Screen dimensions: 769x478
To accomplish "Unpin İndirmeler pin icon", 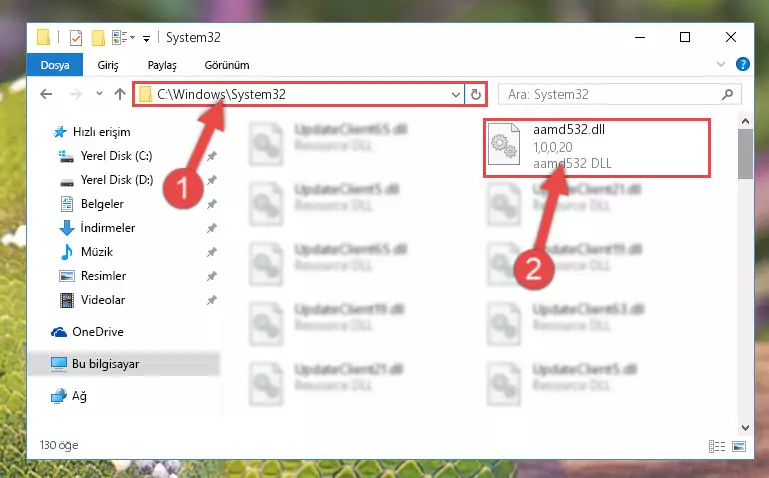I will (x=211, y=228).
